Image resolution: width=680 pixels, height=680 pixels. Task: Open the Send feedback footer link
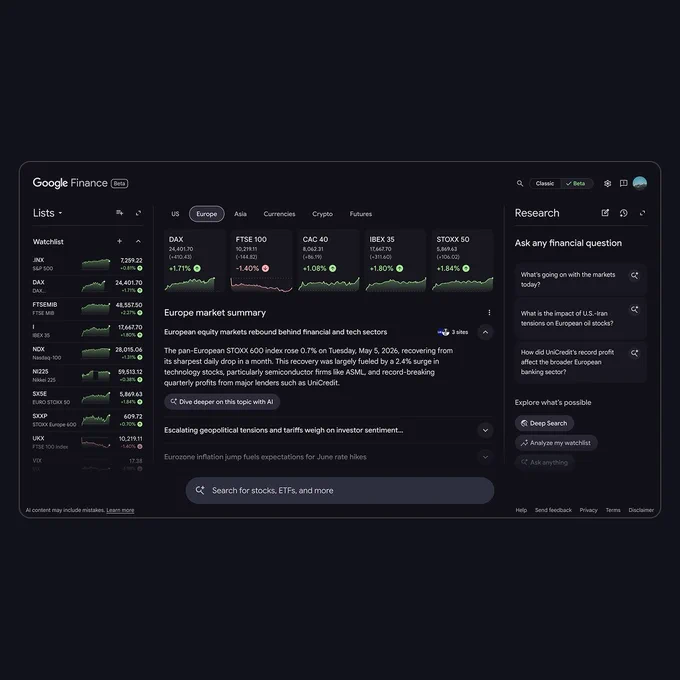(x=553, y=510)
